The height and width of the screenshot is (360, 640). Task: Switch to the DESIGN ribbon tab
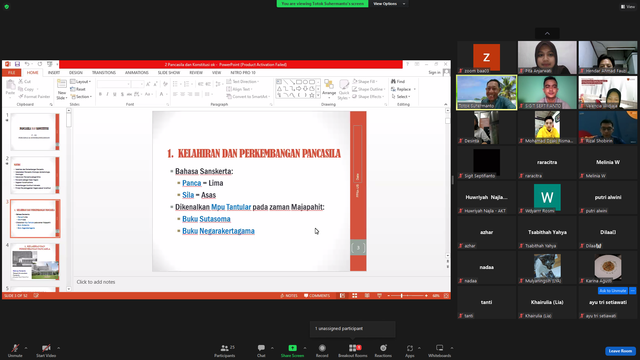[x=76, y=73]
